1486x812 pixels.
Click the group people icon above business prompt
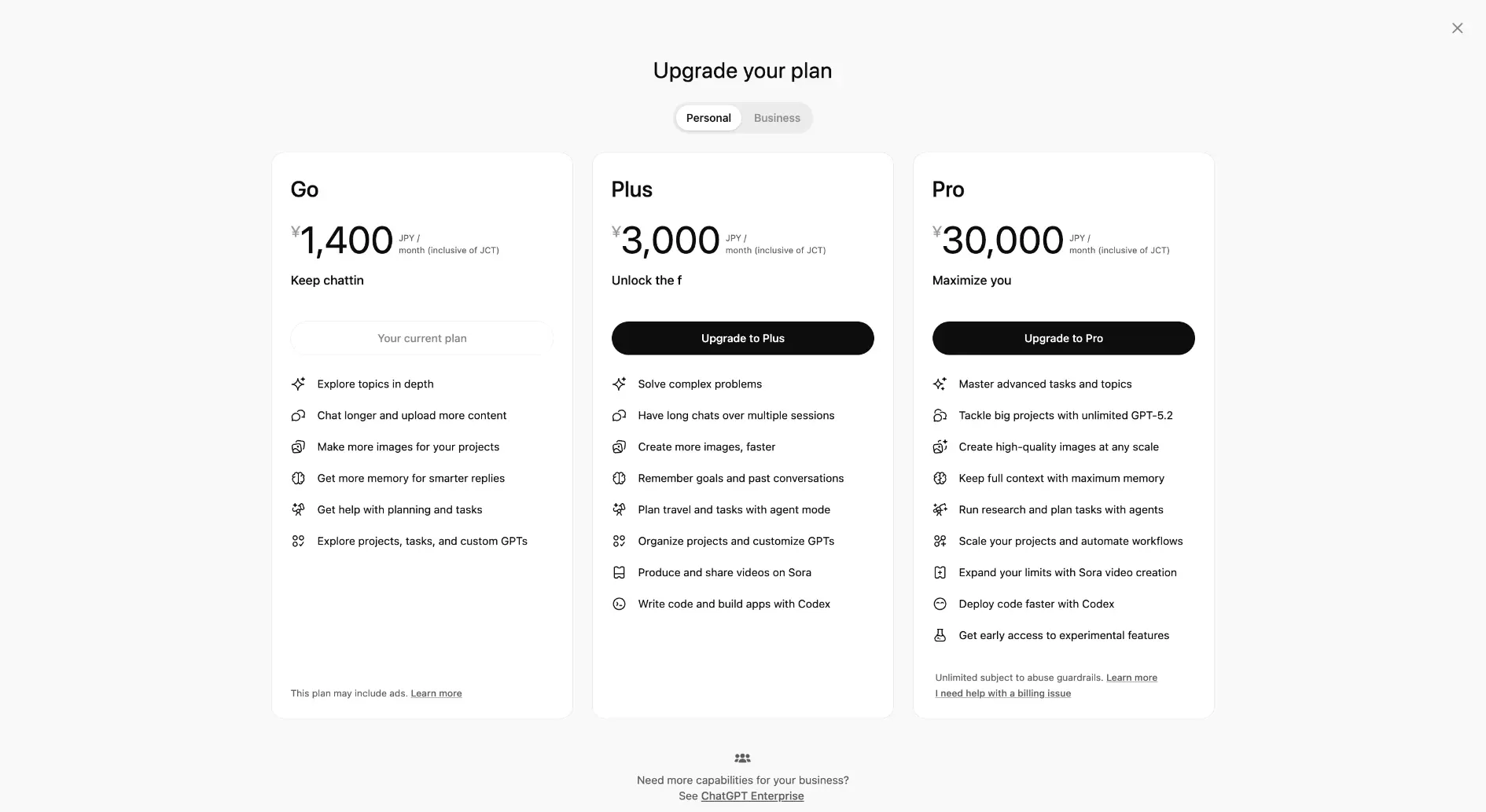coord(742,758)
